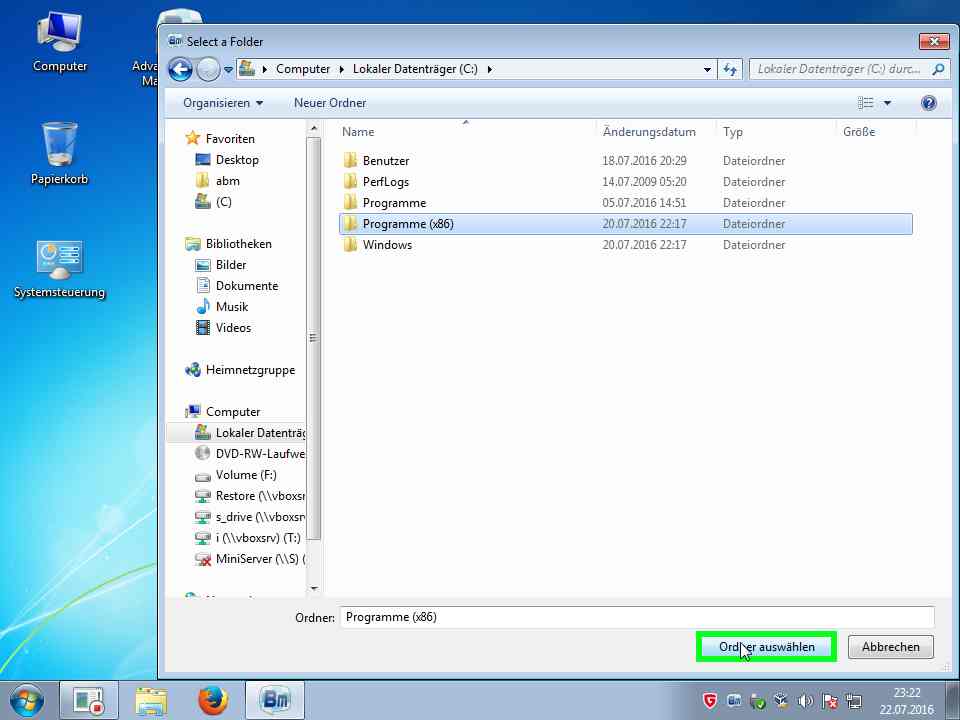Select Heimnetzgruppe in navigation pane
This screenshot has width=960, height=720.
[x=250, y=370]
